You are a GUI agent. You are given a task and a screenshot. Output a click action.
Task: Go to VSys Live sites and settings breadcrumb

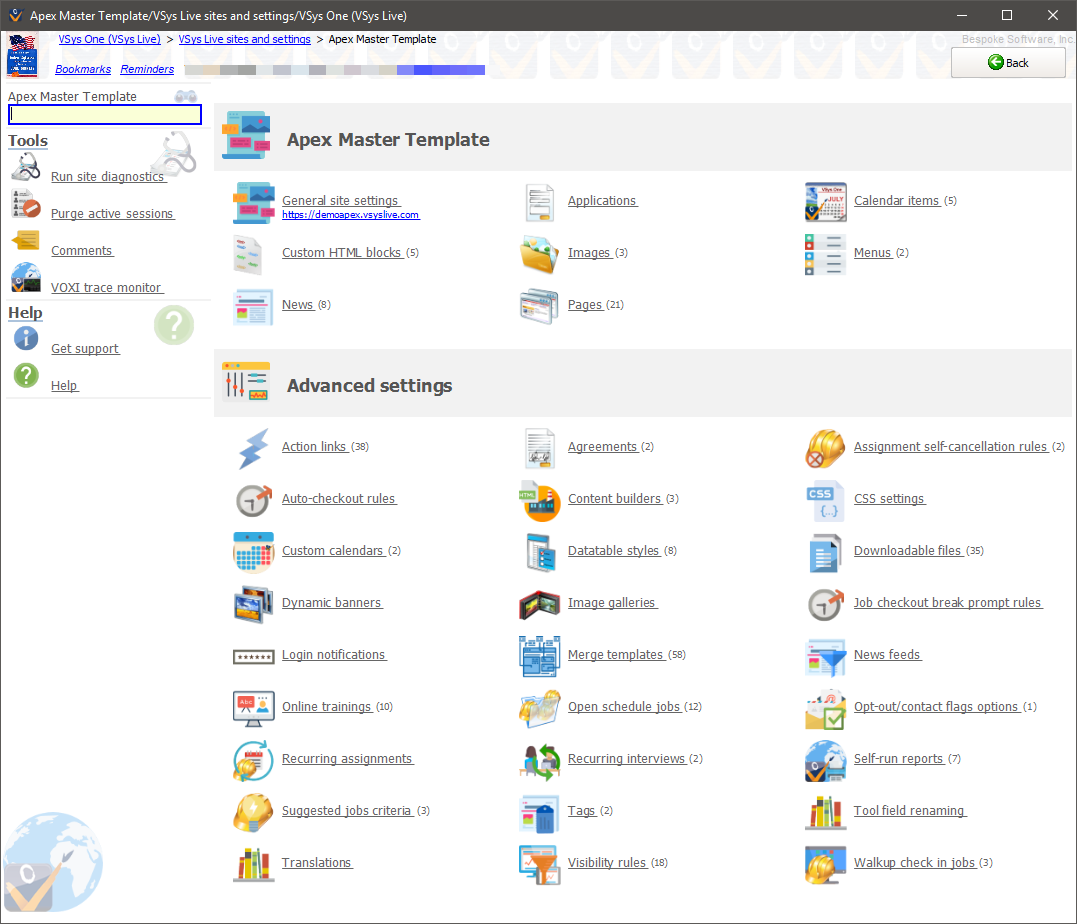244,39
